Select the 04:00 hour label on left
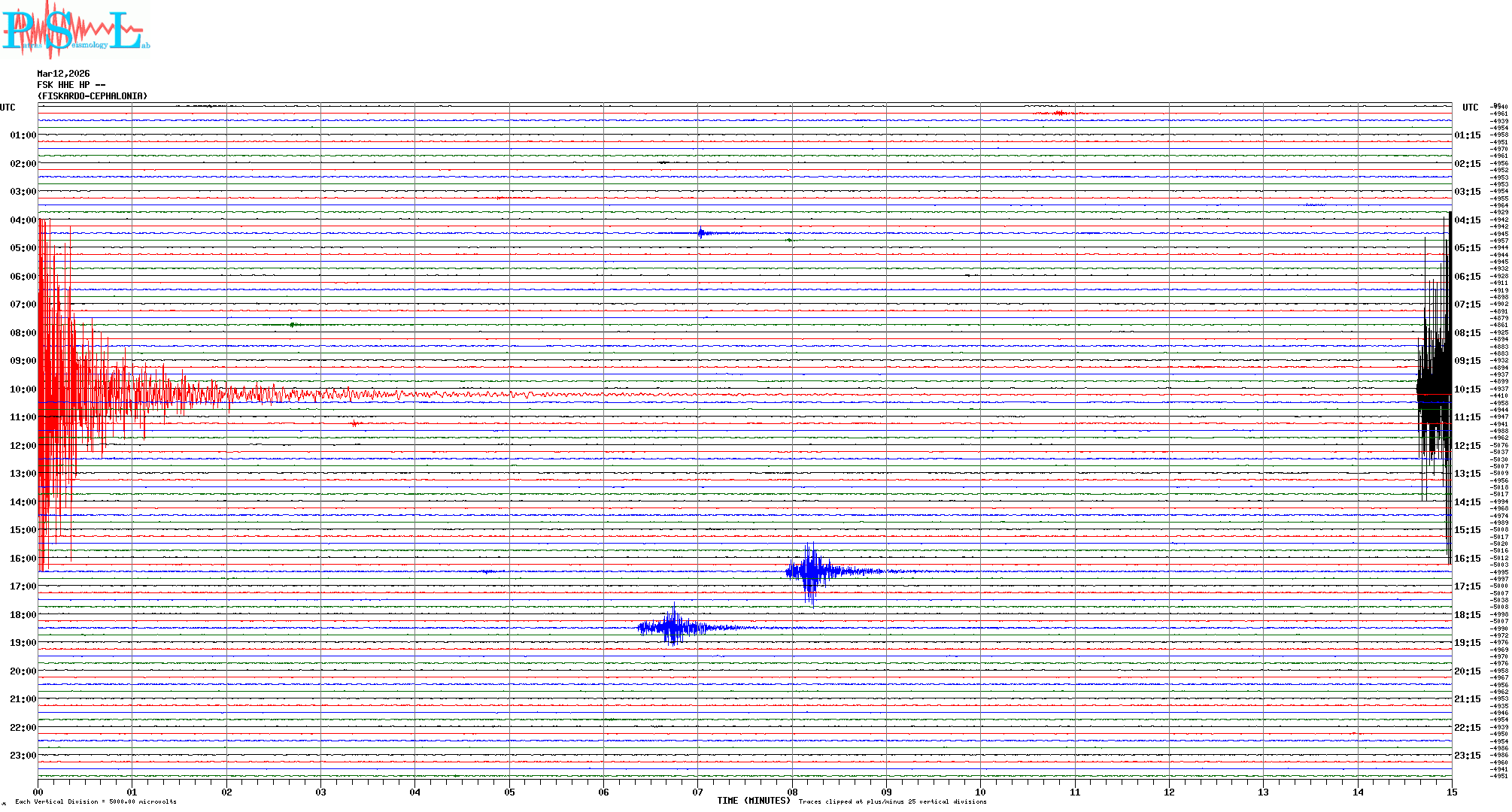Viewport: 1512px width, 812px height. pyautogui.click(x=23, y=220)
